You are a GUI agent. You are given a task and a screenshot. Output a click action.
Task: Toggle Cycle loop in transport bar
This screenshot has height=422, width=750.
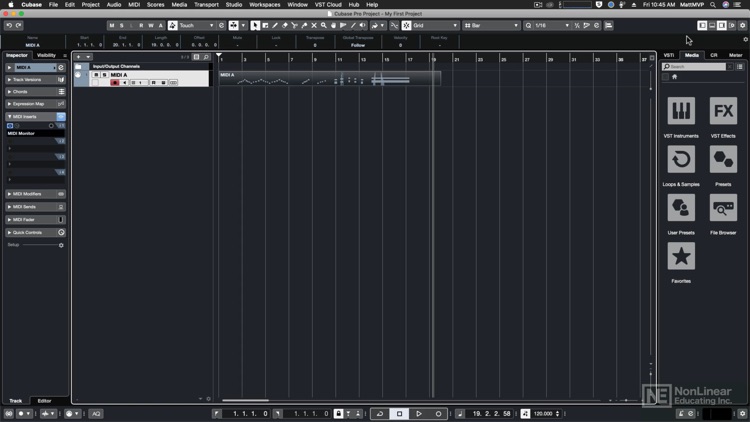click(x=380, y=413)
